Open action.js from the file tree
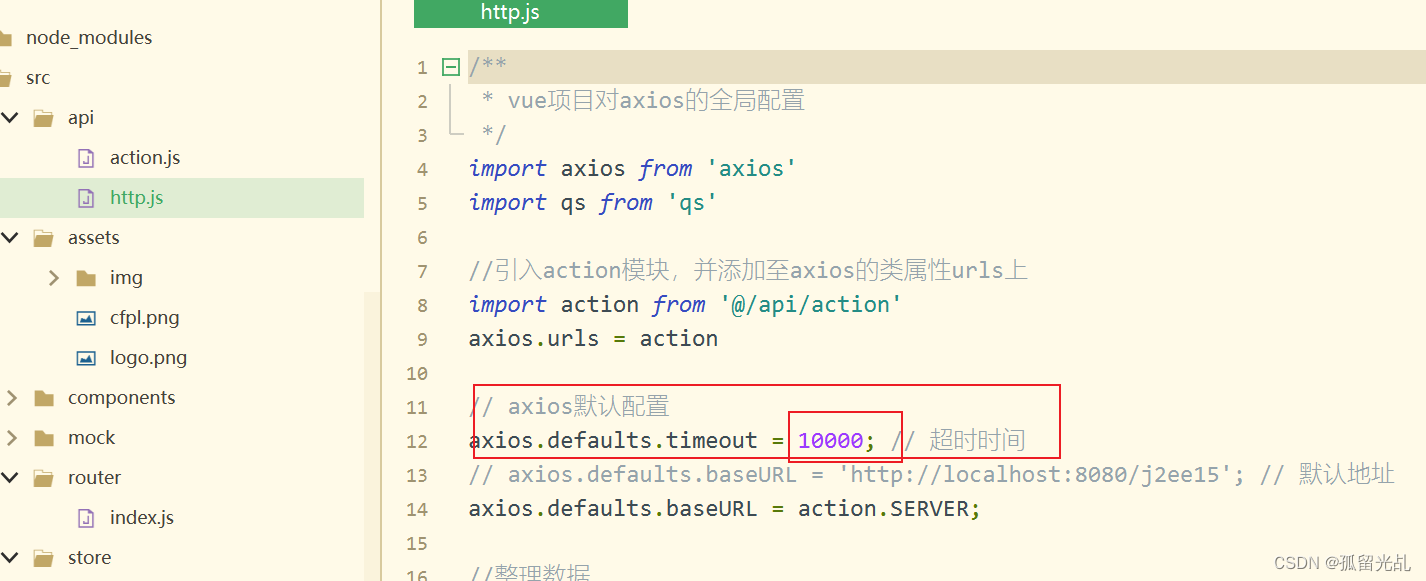The image size is (1426, 581). (145, 158)
